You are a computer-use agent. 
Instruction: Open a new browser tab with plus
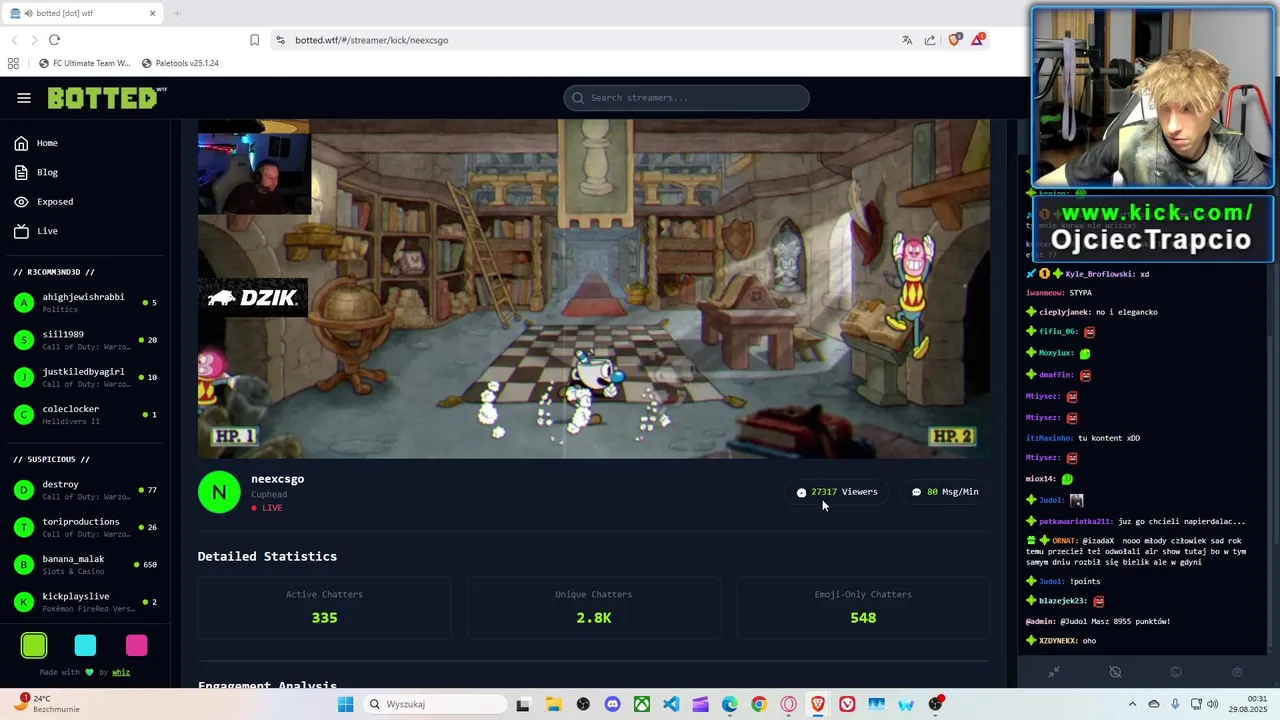[177, 13]
